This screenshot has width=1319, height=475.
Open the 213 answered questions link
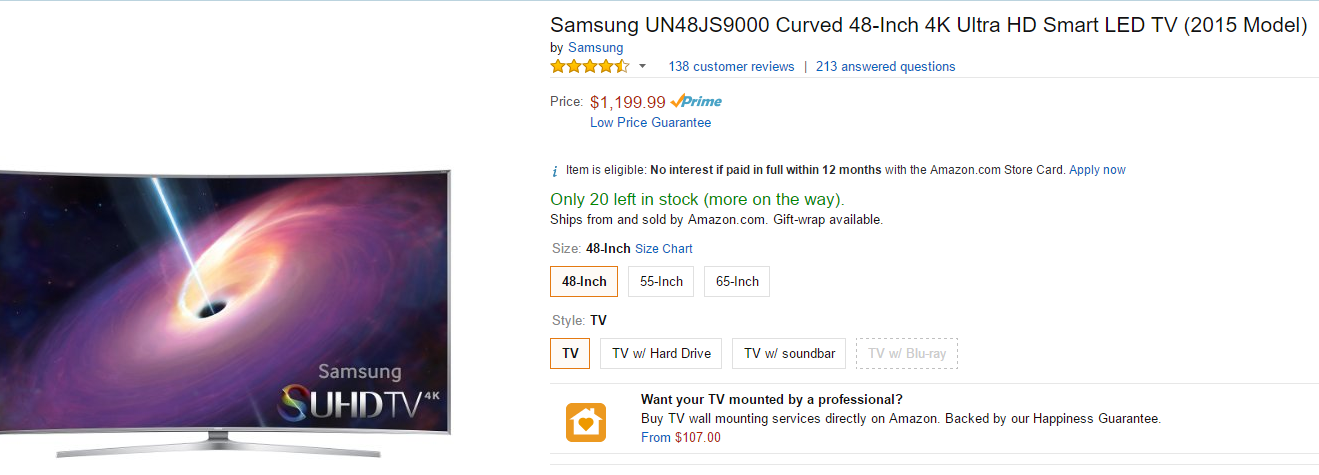tap(885, 67)
